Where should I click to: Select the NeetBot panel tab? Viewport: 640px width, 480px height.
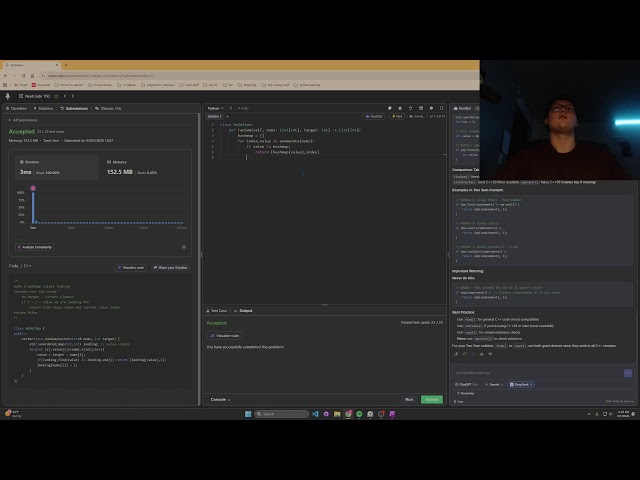pyautogui.click(x=462, y=109)
